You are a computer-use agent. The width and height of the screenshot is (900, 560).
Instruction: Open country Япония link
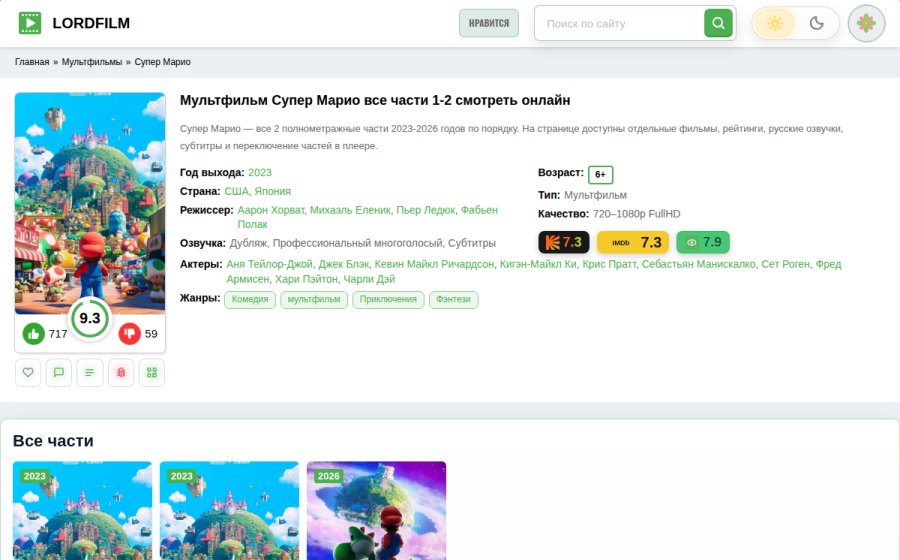coord(273,192)
